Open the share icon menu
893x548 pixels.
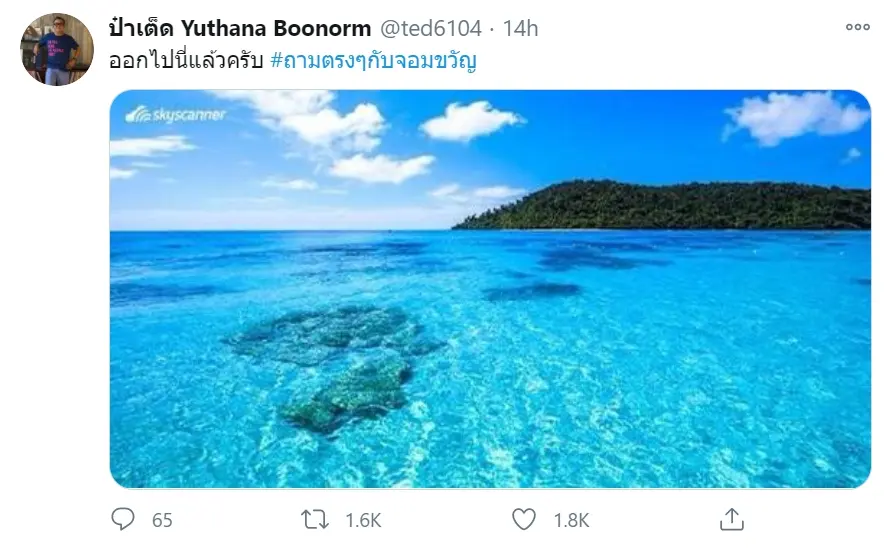tap(731, 519)
